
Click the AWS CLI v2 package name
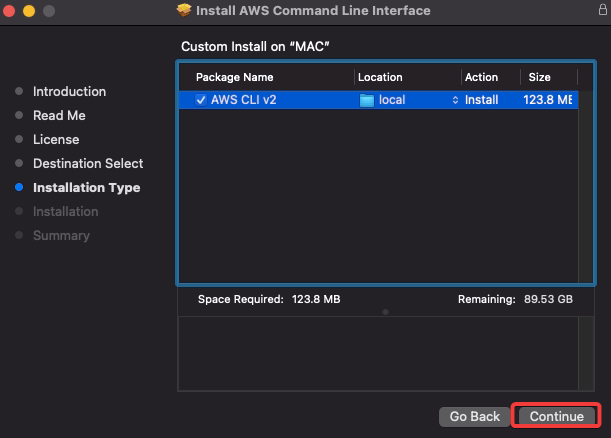point(244,100)
